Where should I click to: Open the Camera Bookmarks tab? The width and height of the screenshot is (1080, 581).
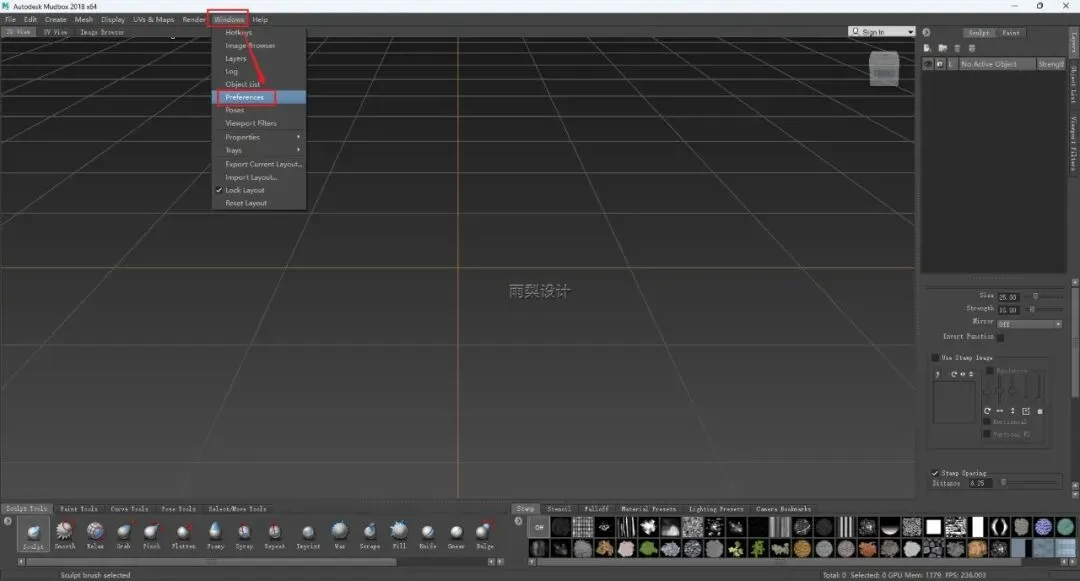[784, 509]
